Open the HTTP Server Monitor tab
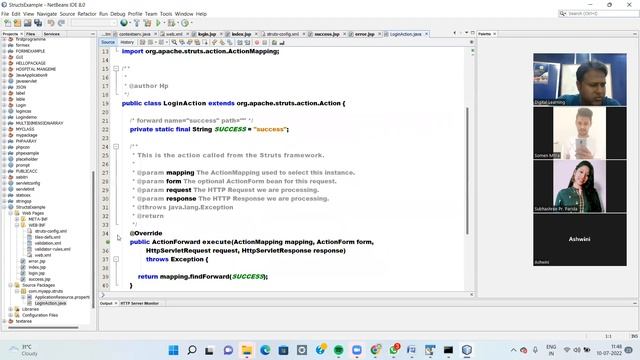This screenshot has width=640, height=360. 140,303
